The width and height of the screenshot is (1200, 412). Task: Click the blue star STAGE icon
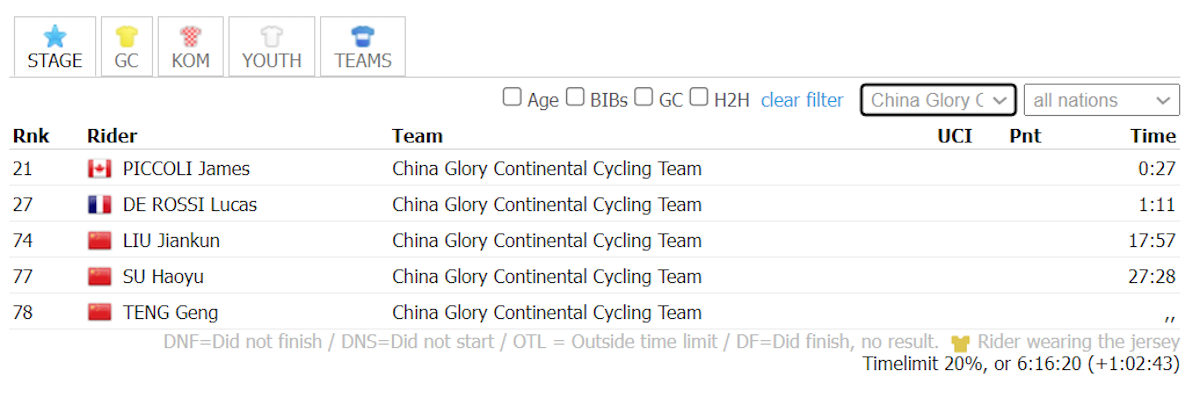(x=55, y=37)
